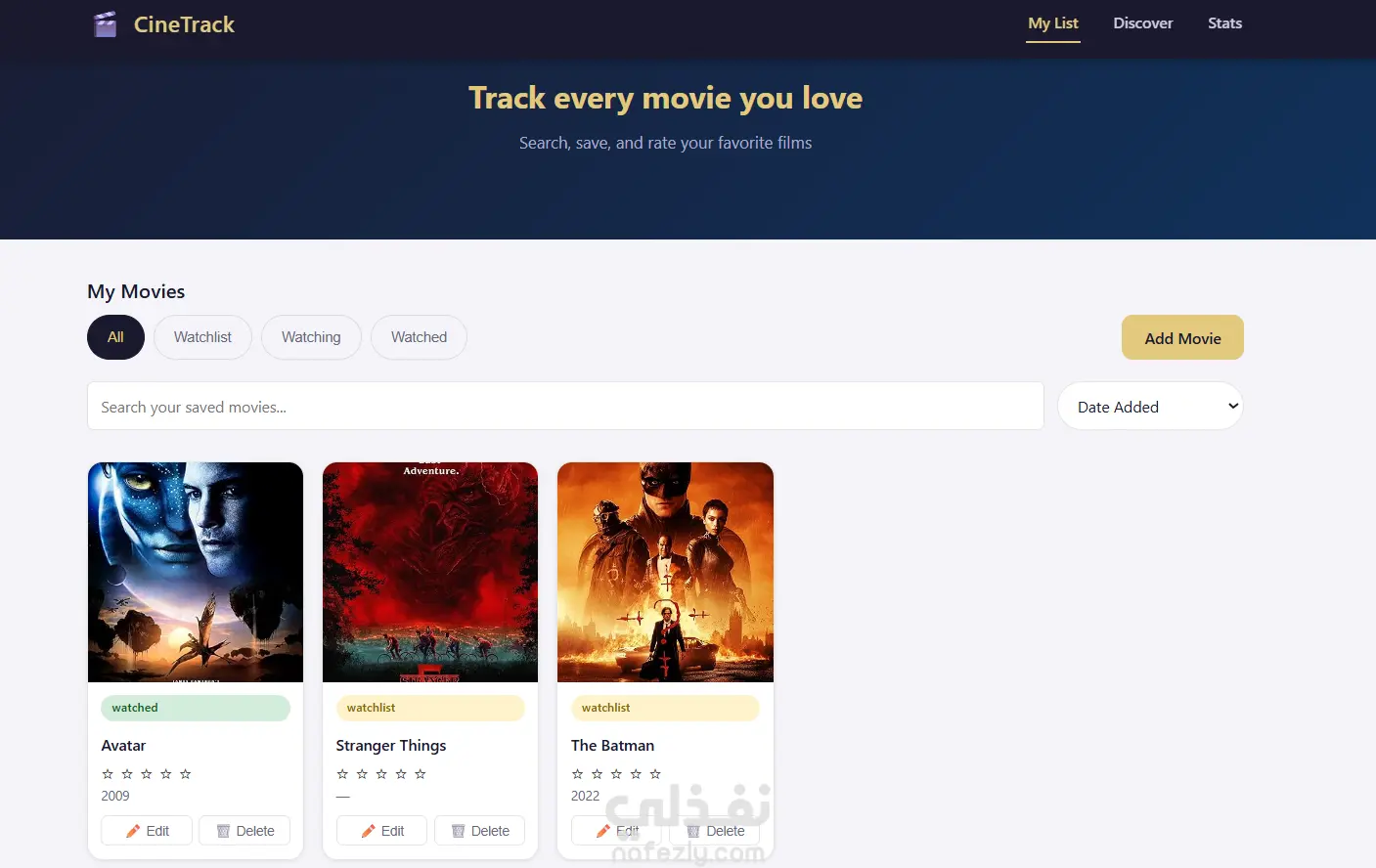Delete The Batman entry
The width and height of the screenshot is (1376, 868).
(714, 831)
